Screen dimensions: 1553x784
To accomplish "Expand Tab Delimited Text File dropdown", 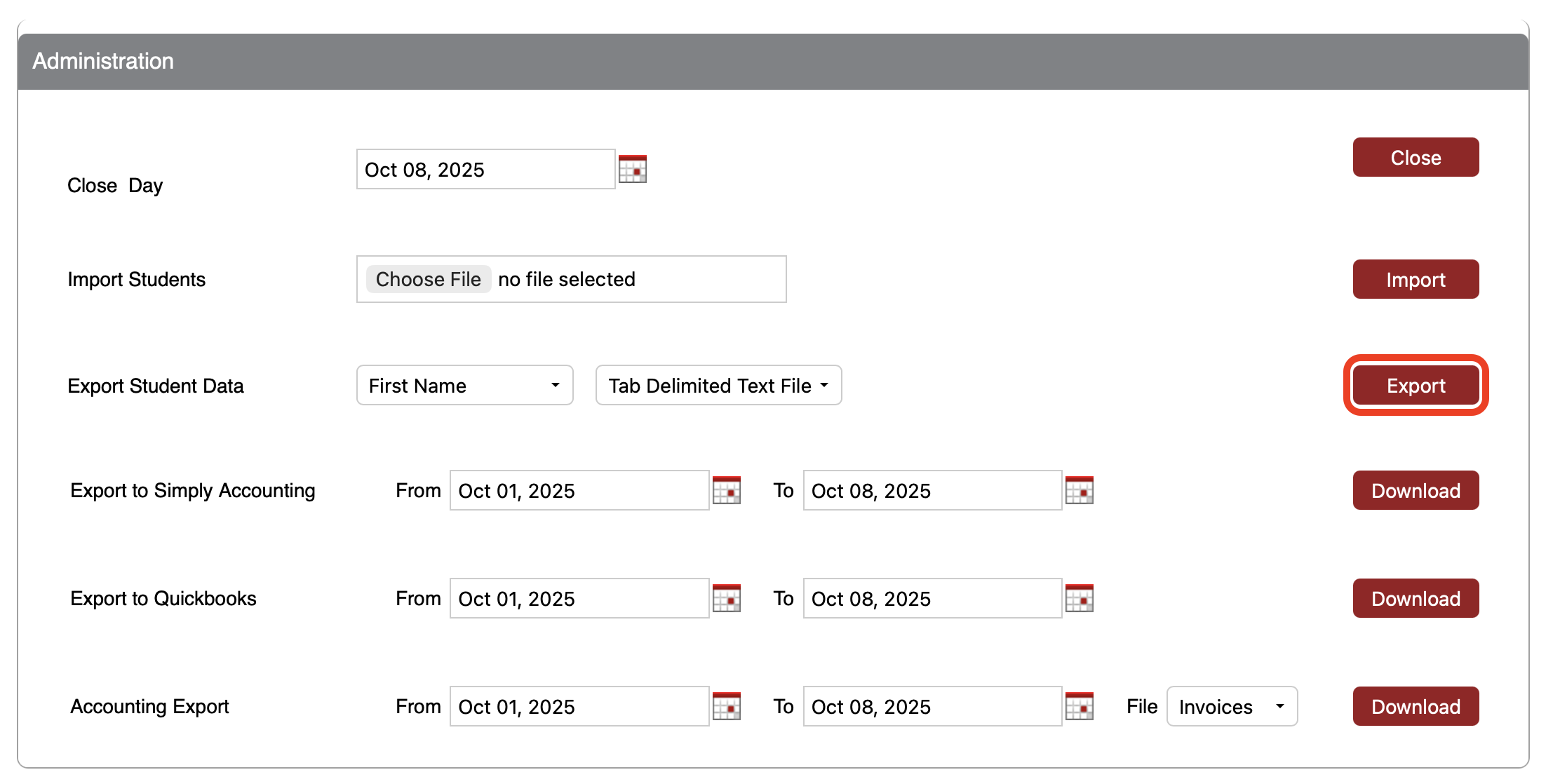I will coord(718,385).
